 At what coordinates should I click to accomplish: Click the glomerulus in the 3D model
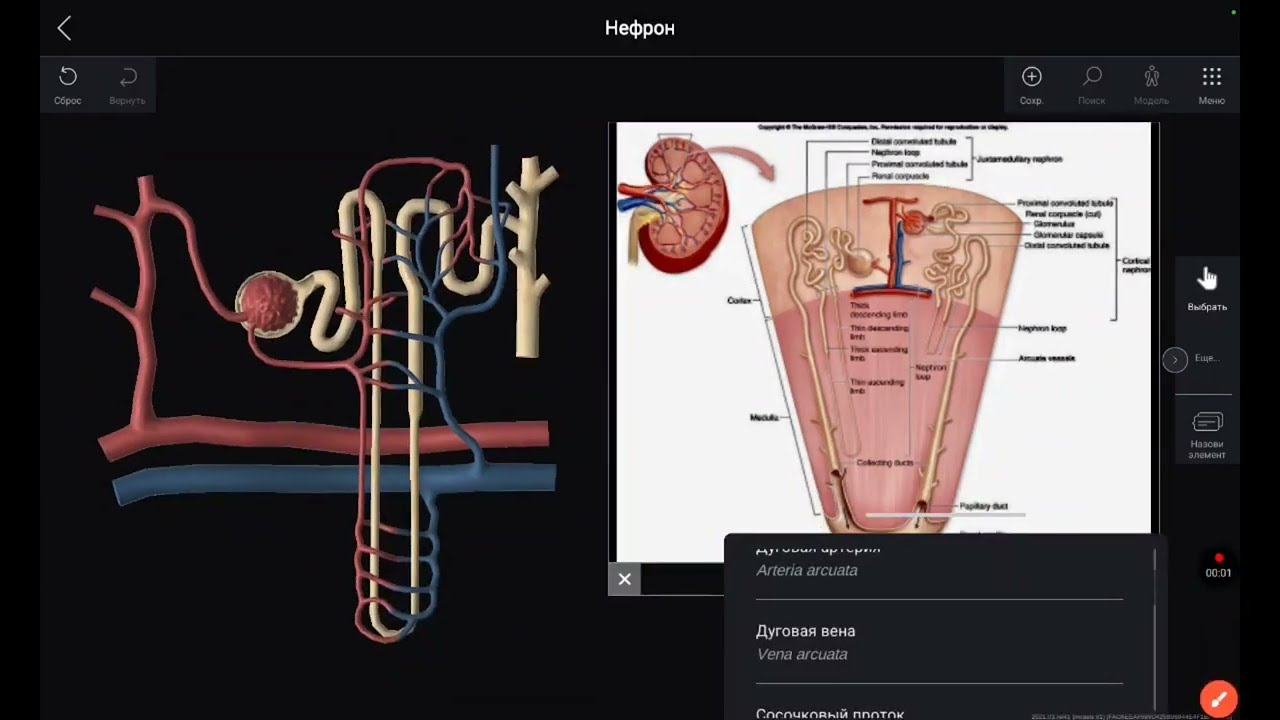[268, 303]
